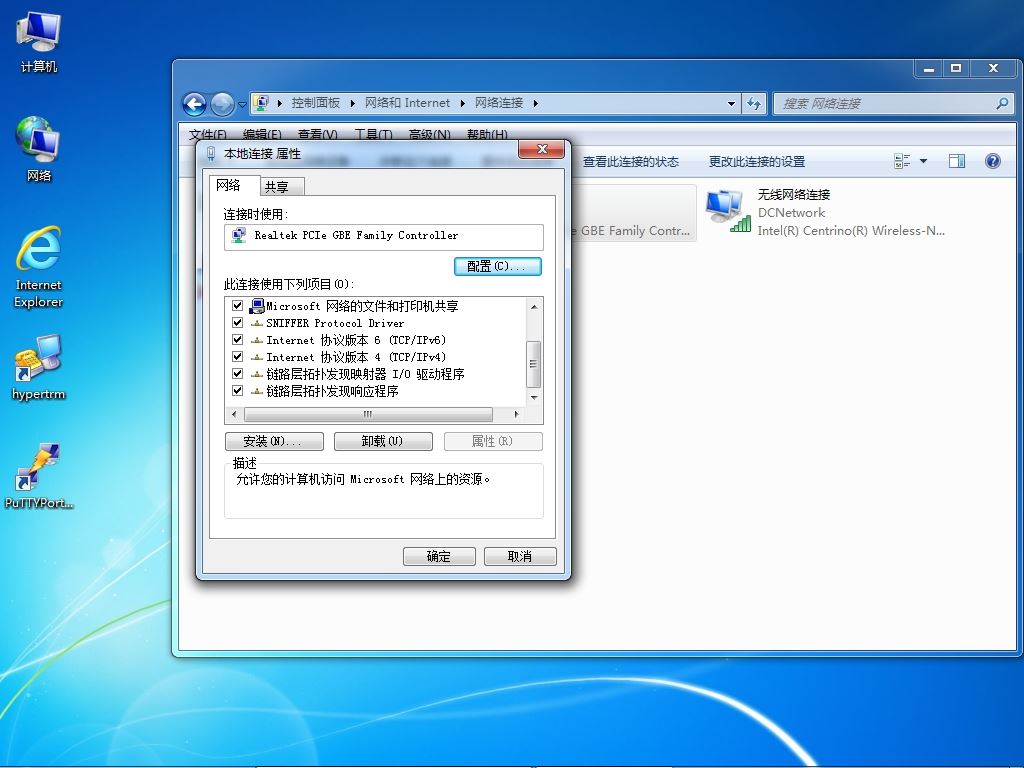Screen dimensions: 1024x768
Task: Expand the address bar history dropdown
Action: [731, 103]
